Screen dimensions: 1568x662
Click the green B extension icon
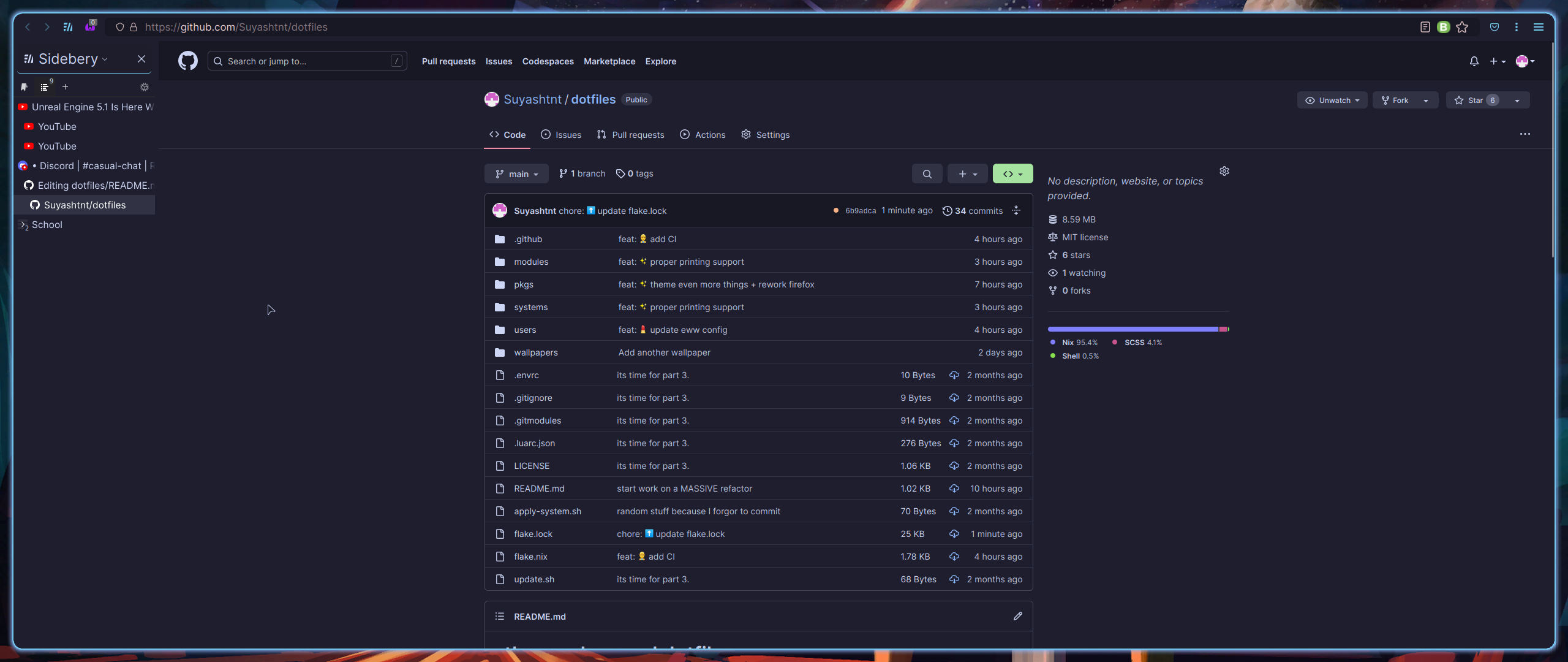[1444, 27]
